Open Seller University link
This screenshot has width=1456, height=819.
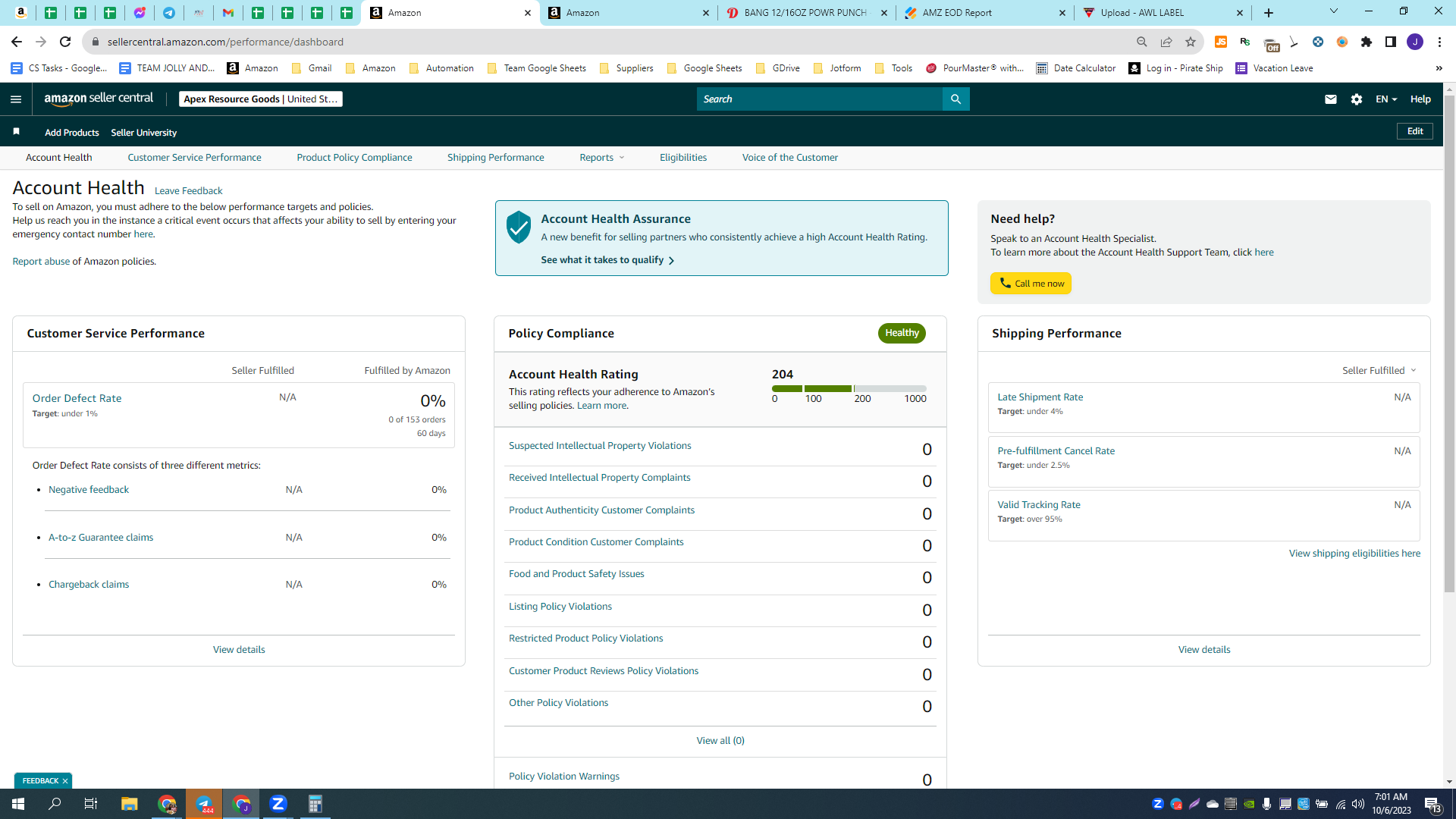[x=144, y=133]
